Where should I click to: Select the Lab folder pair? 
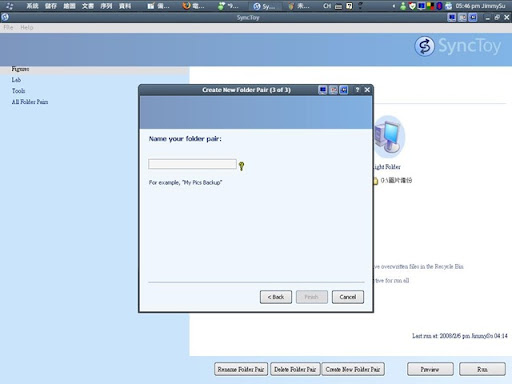coord(16,80)
